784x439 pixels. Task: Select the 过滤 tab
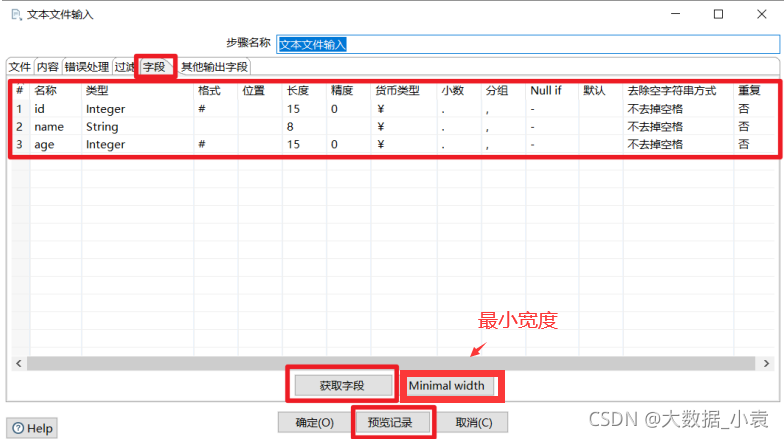[124, 66]
